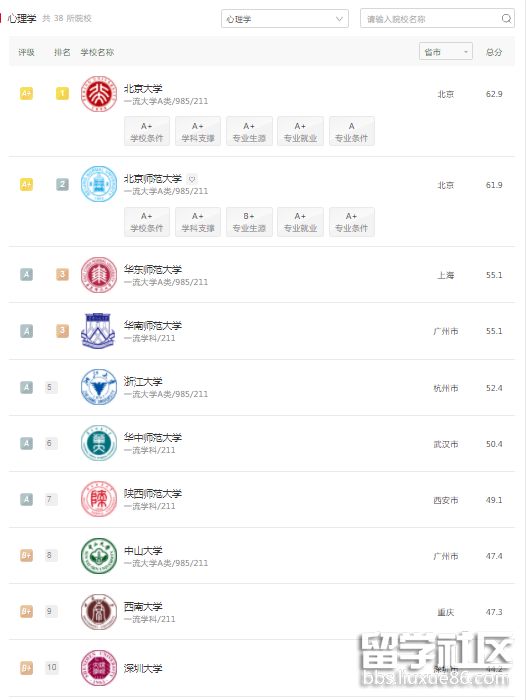Click Beijing Normal University blue emblem
This screenshot has height=700, width=526.
(x=98, y=184)
